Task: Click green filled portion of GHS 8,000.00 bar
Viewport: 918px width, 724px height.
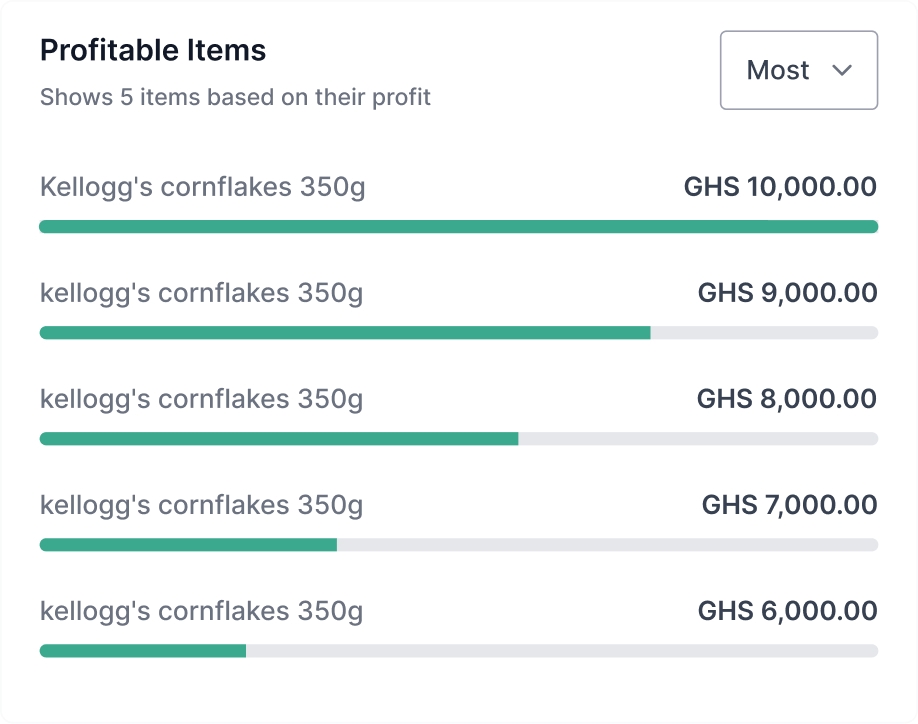Action: click(278, 439)
